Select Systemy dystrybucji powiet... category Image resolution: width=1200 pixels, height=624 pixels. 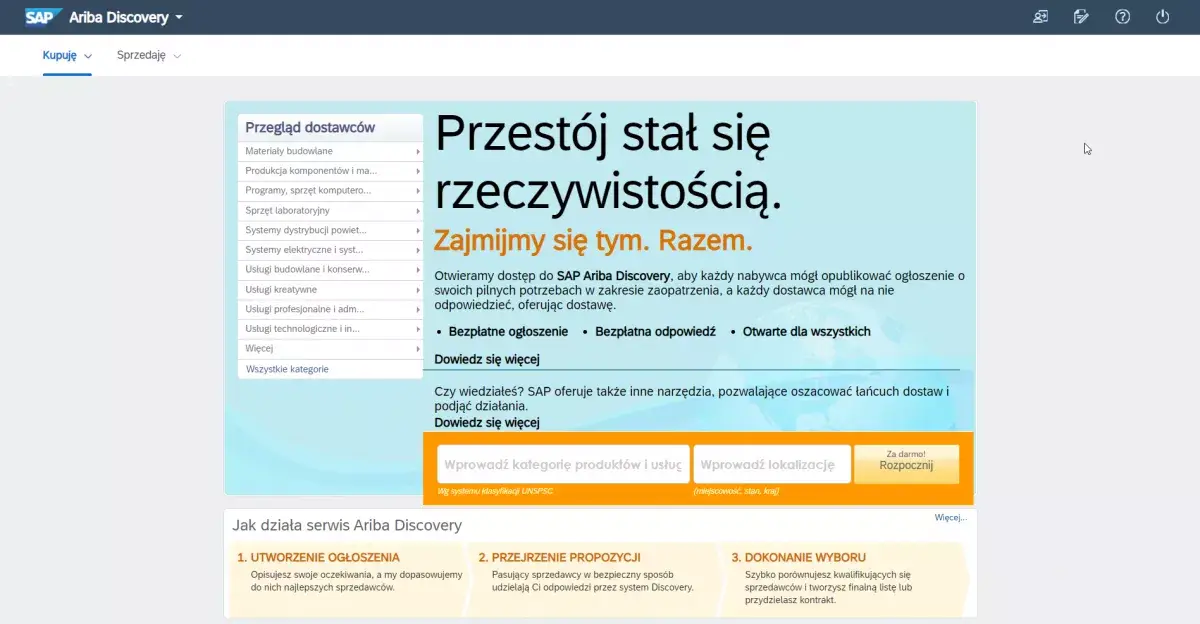pyautogui.click(x=330, y=230)
